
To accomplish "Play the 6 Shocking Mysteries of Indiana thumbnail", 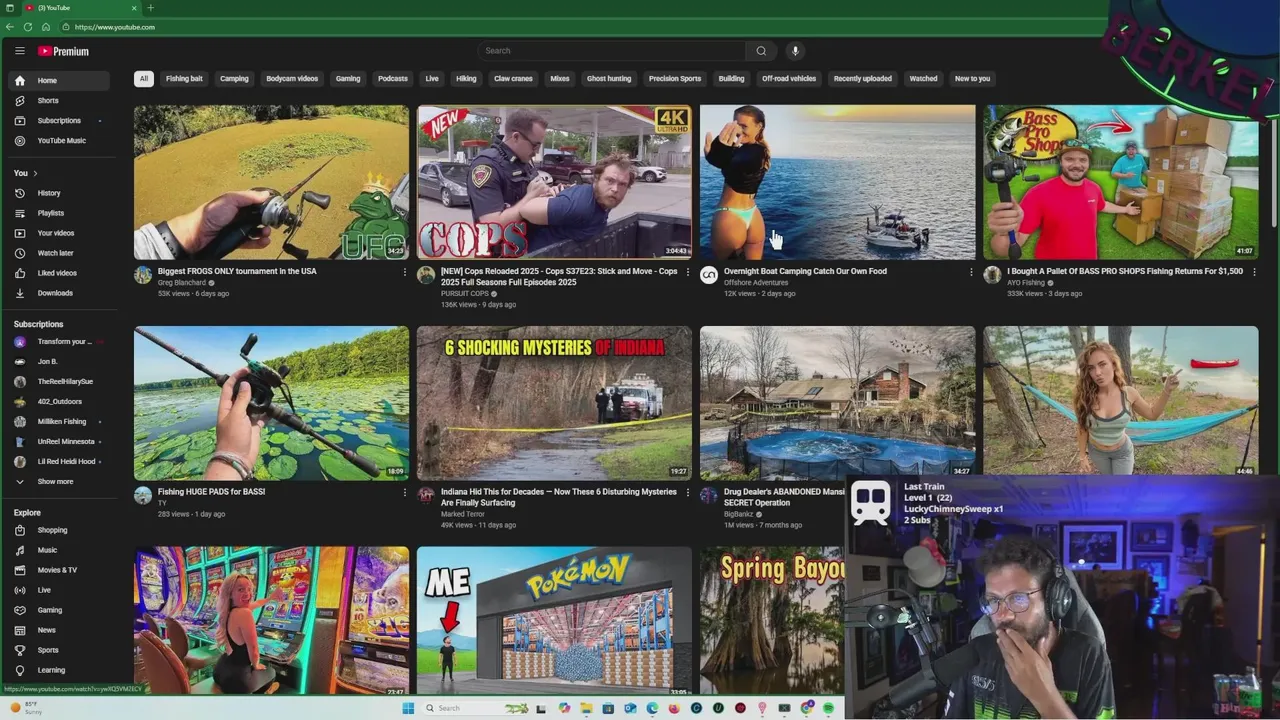I will (x=554, y=403).
